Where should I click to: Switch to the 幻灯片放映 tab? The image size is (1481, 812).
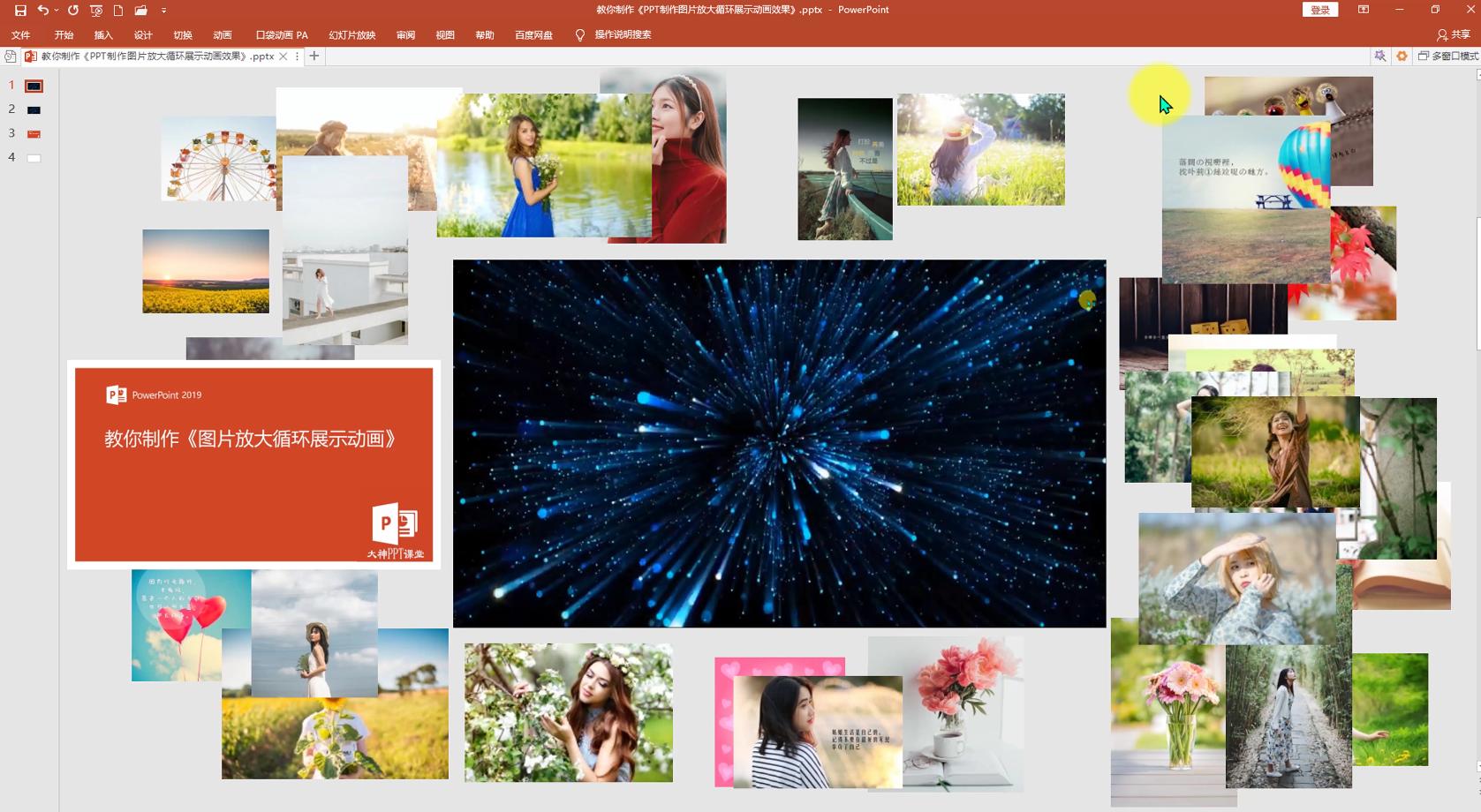(352, 35)
